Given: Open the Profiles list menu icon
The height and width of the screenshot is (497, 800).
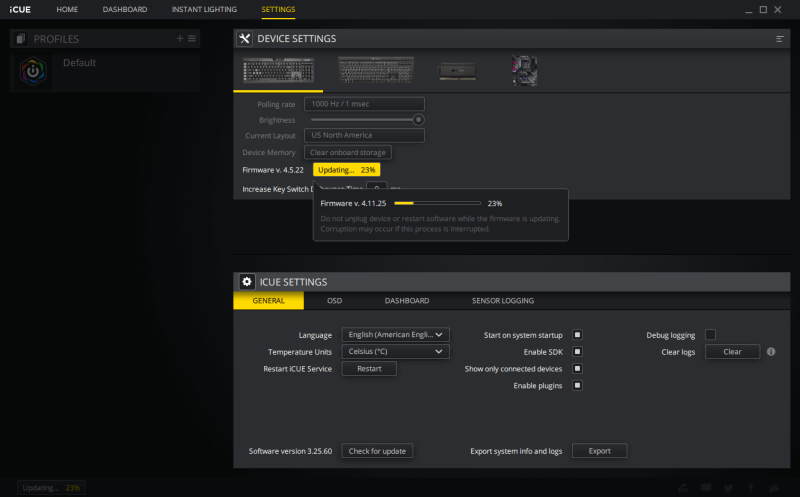Looking at the screenshot, I should click(x=192, y=38).
